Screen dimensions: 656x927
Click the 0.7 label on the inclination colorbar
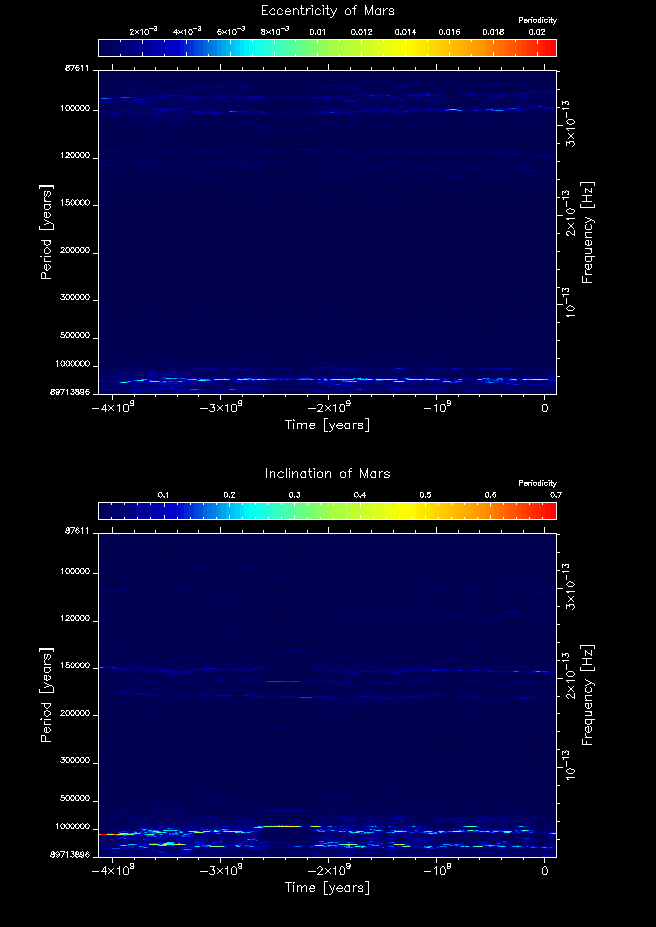(x=555, y=495)
